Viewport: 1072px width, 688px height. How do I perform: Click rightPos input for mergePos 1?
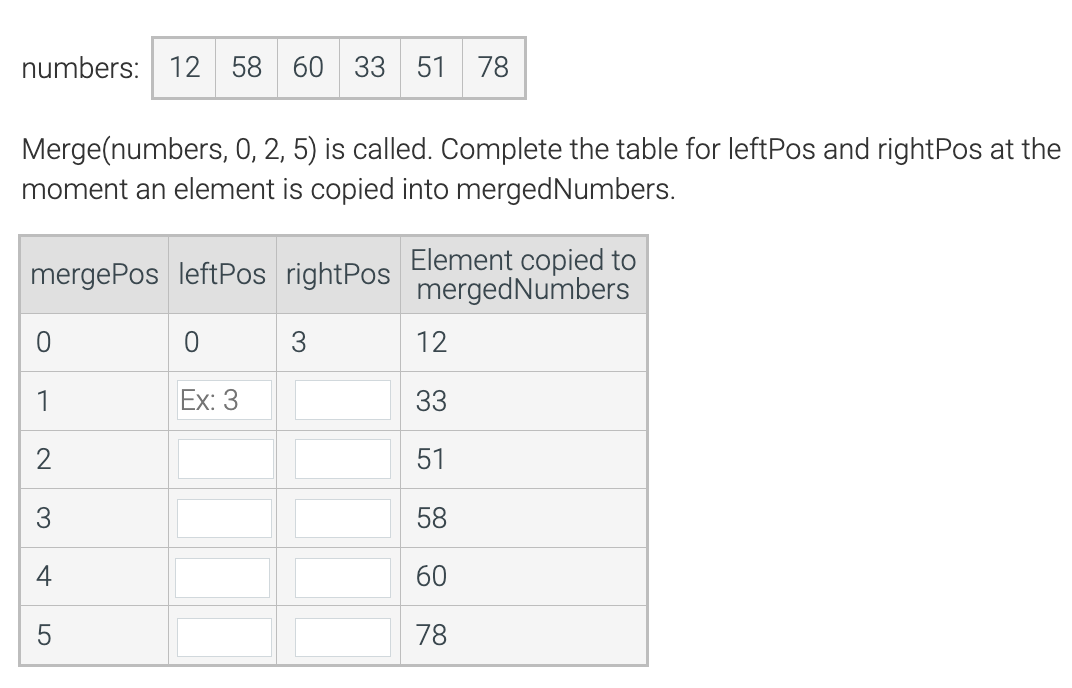pyautogui.click(x=343, y=400)
